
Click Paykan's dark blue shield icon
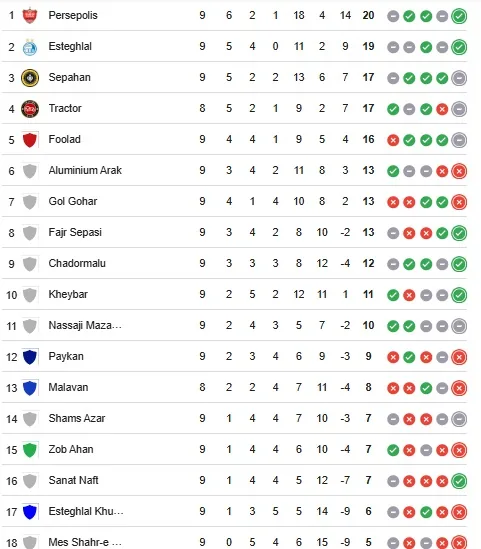pos(30,357)
